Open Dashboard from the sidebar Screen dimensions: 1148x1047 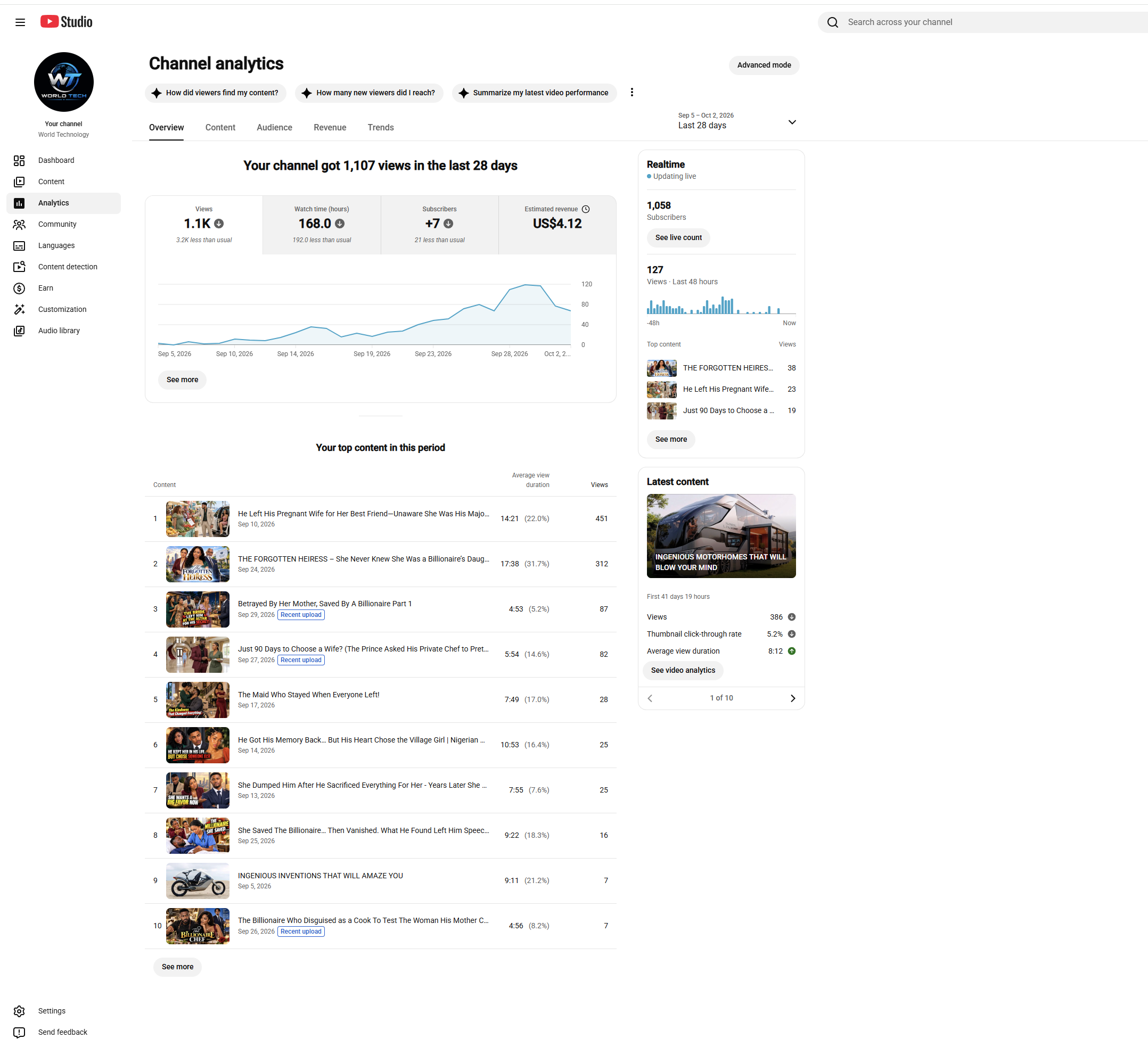pos(63,161)
